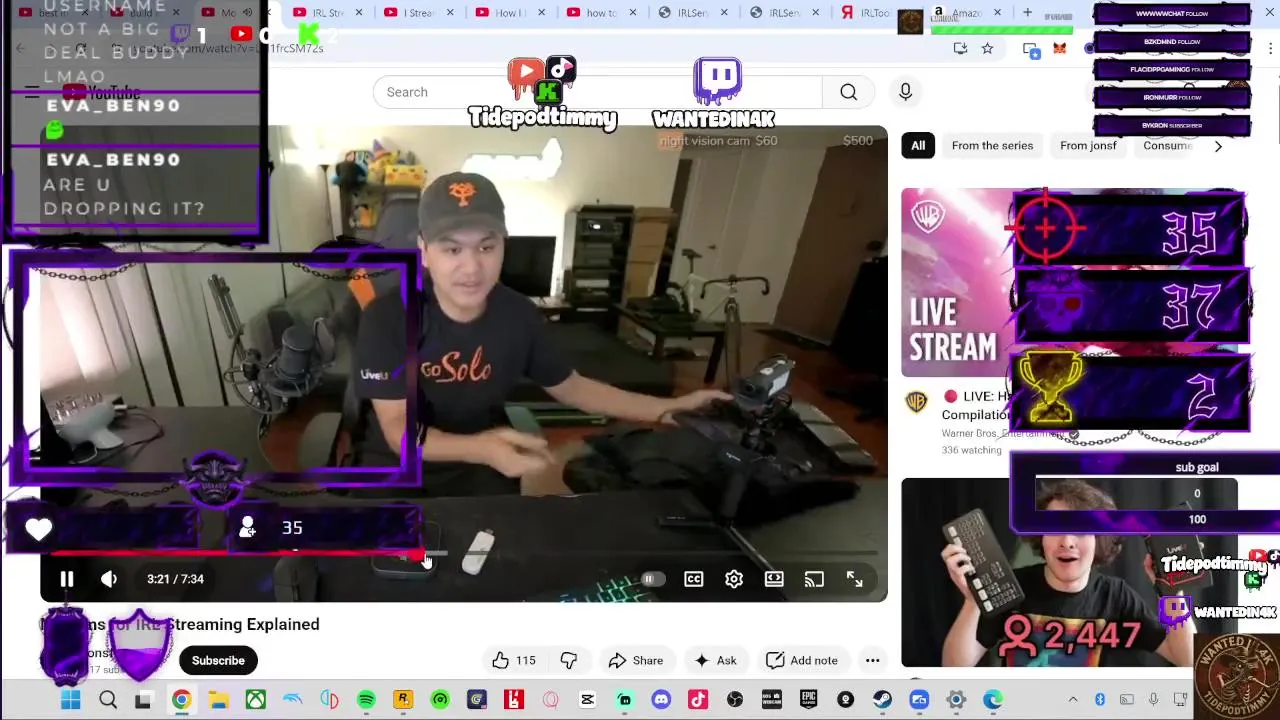Screen dimensions: 1280x720
Task: Open Windows taskbar search
Action: [107, 700]
